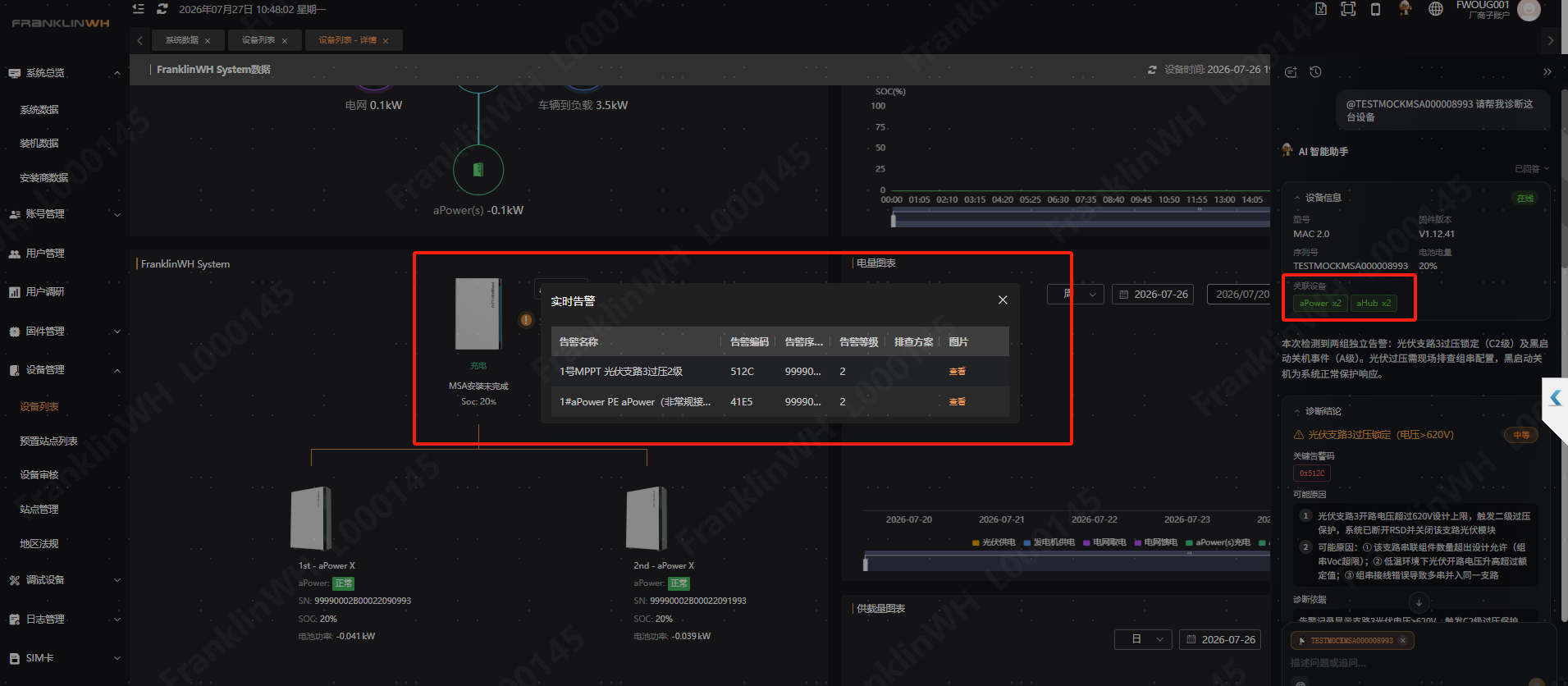The width and height of the screenshot is (1568, 686).
Task: Collapse the 诊断结论 section in AI panel
Action: (x=1297, y=411)
